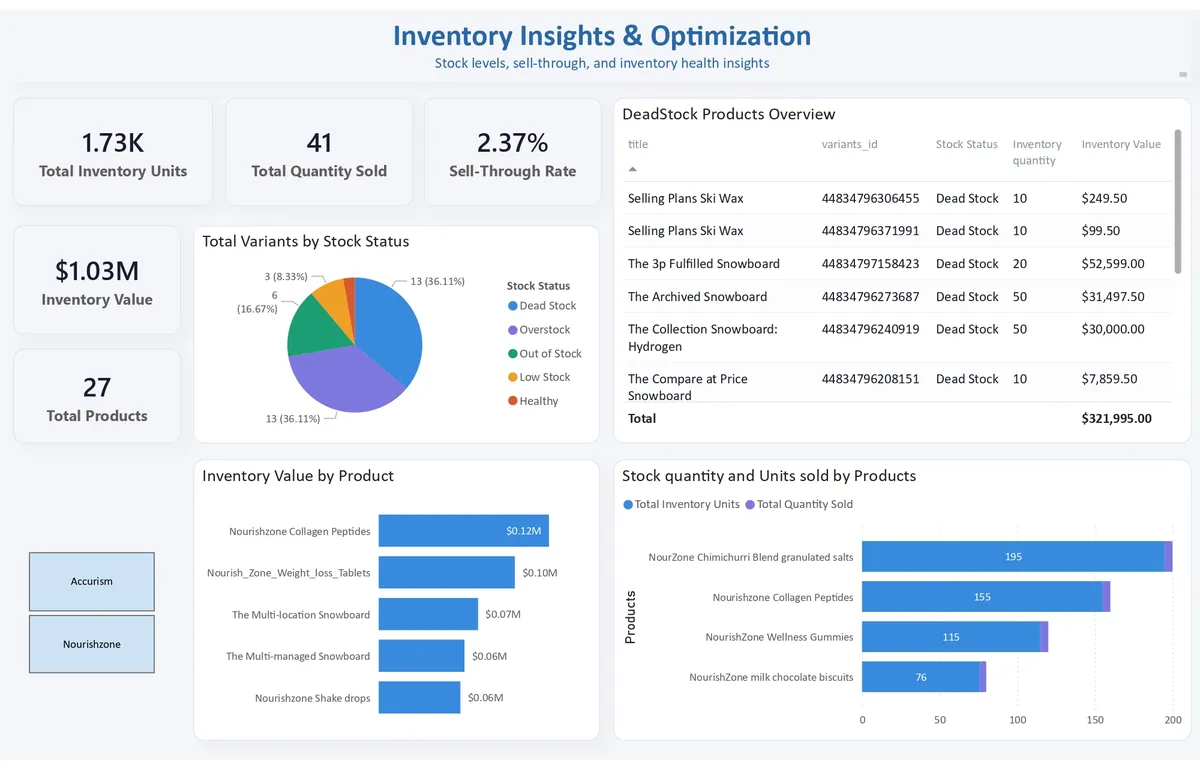The image size is (1200, 769).
Task: Click the Total Quantity Sold card
Action: tap(319, 153)
